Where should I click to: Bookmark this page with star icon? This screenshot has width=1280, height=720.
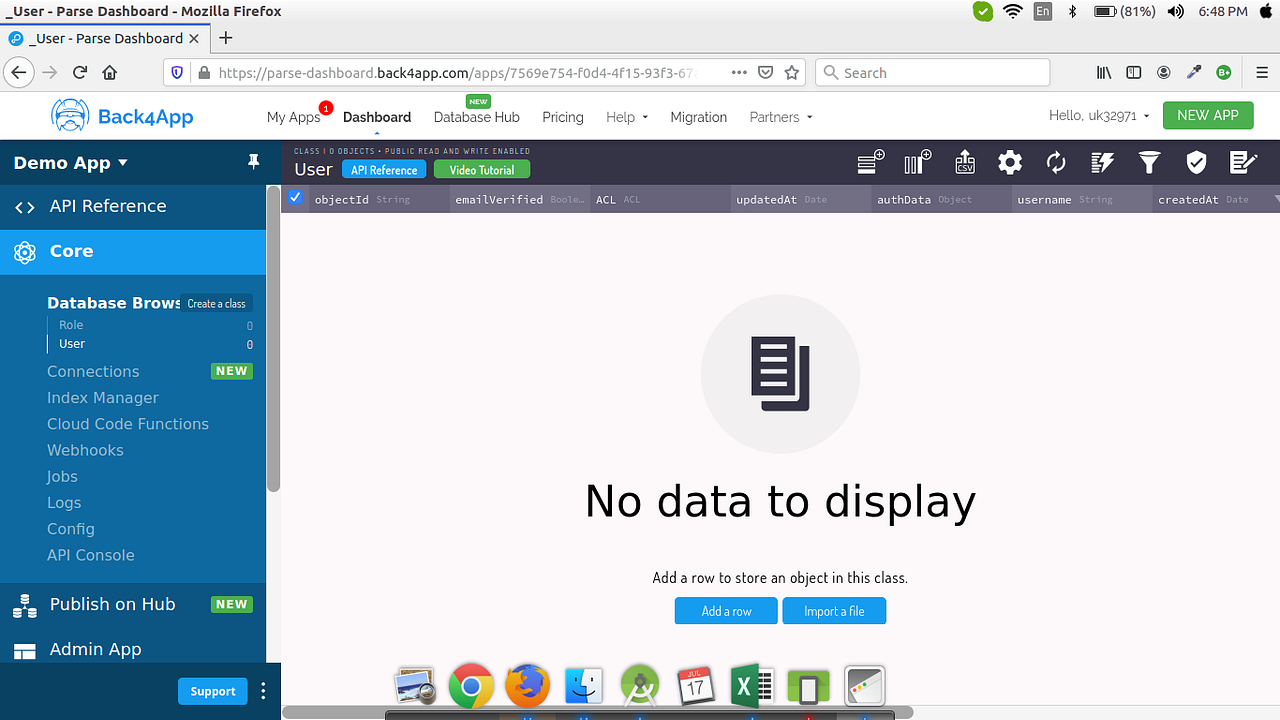coord(792,72)
